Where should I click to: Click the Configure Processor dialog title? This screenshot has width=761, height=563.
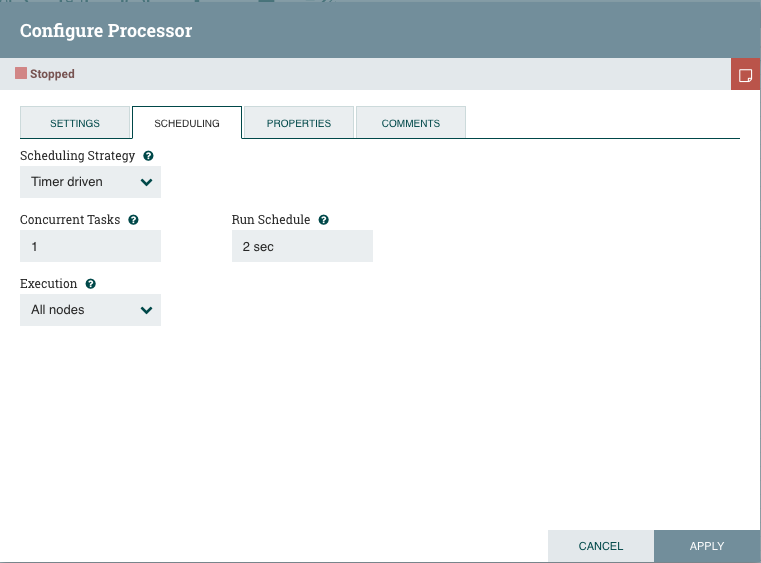(106, 30)
